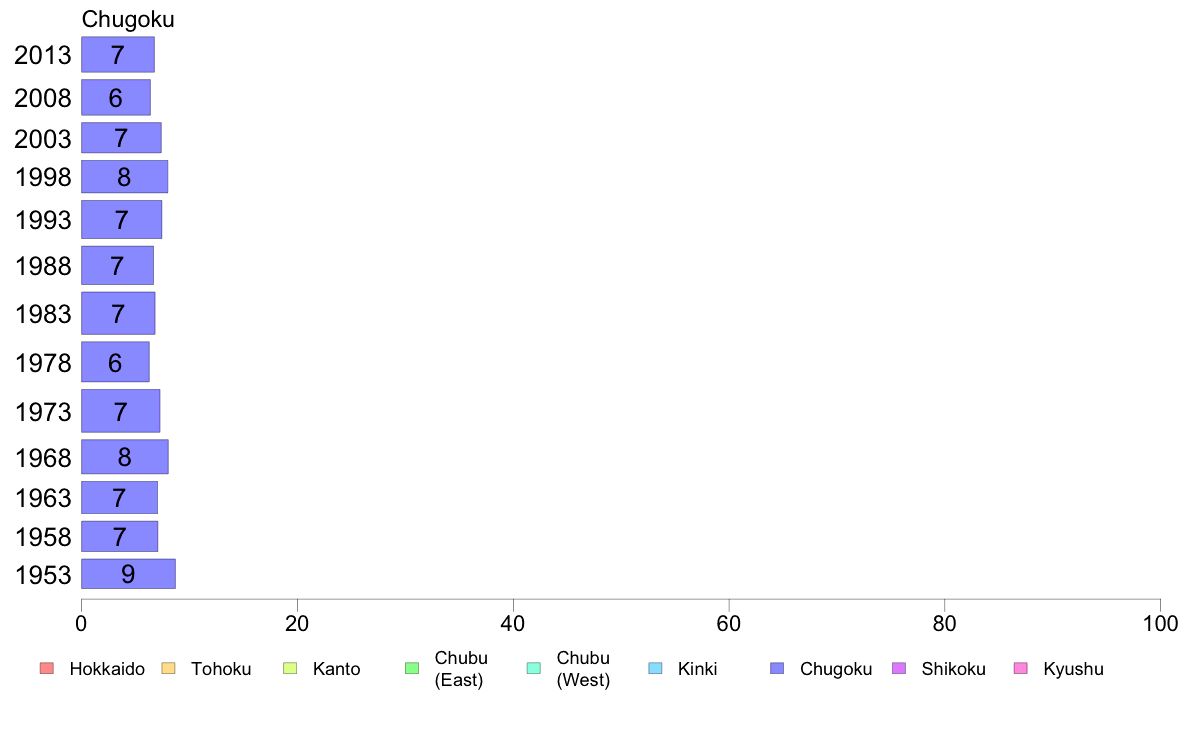Select the 1953 bar showing 9

click(x=129, y=574)
